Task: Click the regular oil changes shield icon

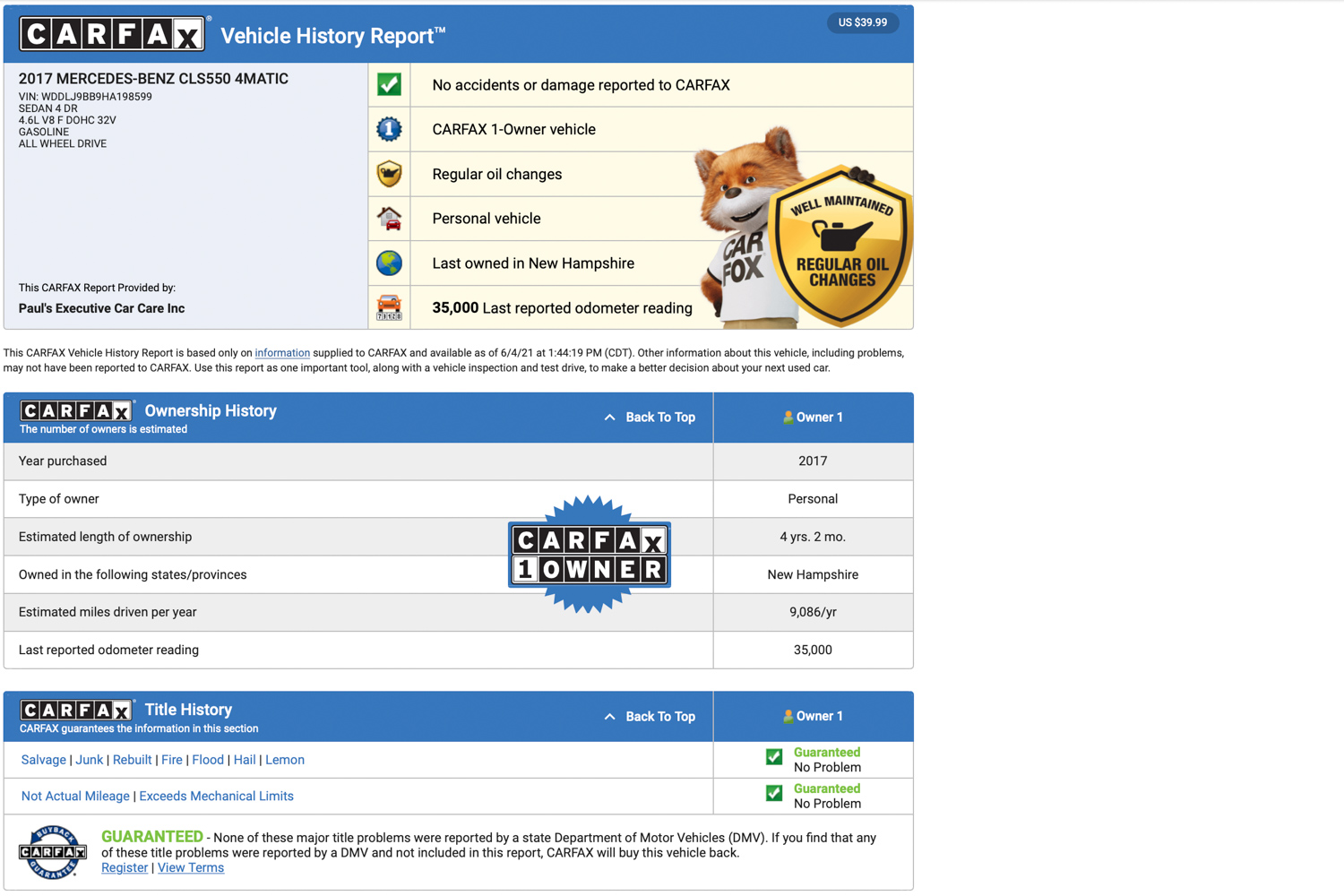Action: [x=389, y=174]
